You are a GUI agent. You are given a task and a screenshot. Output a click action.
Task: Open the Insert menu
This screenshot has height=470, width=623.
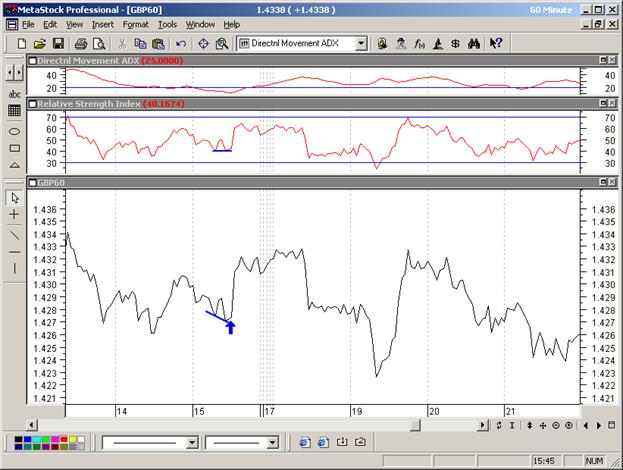click(x=102, y=24)
